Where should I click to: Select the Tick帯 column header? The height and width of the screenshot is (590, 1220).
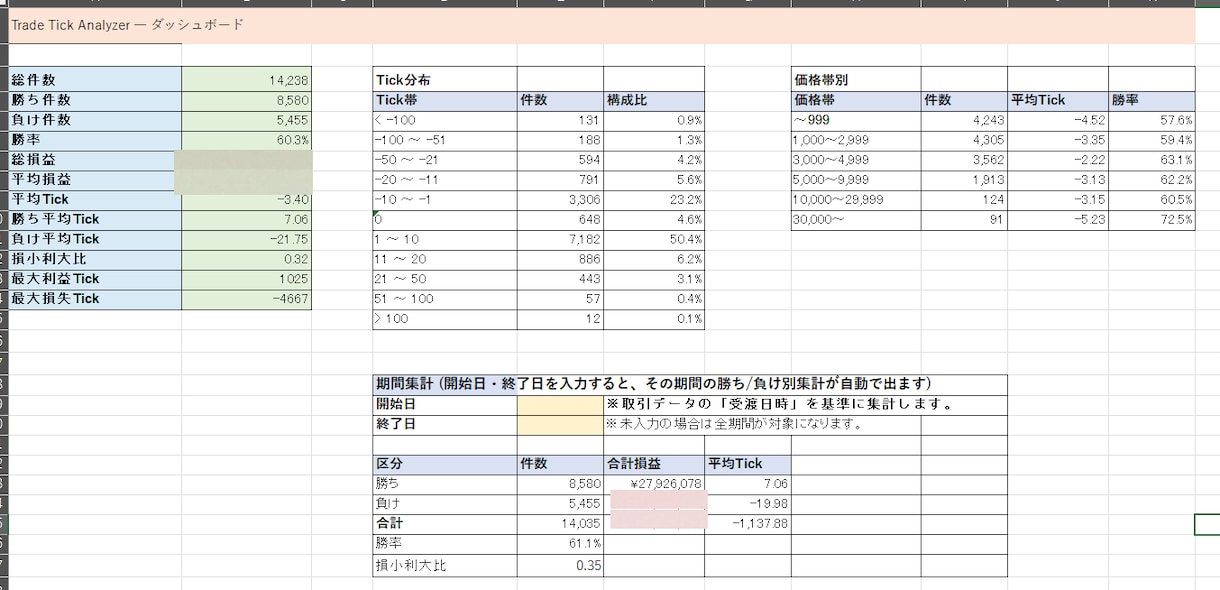[444, 100]
